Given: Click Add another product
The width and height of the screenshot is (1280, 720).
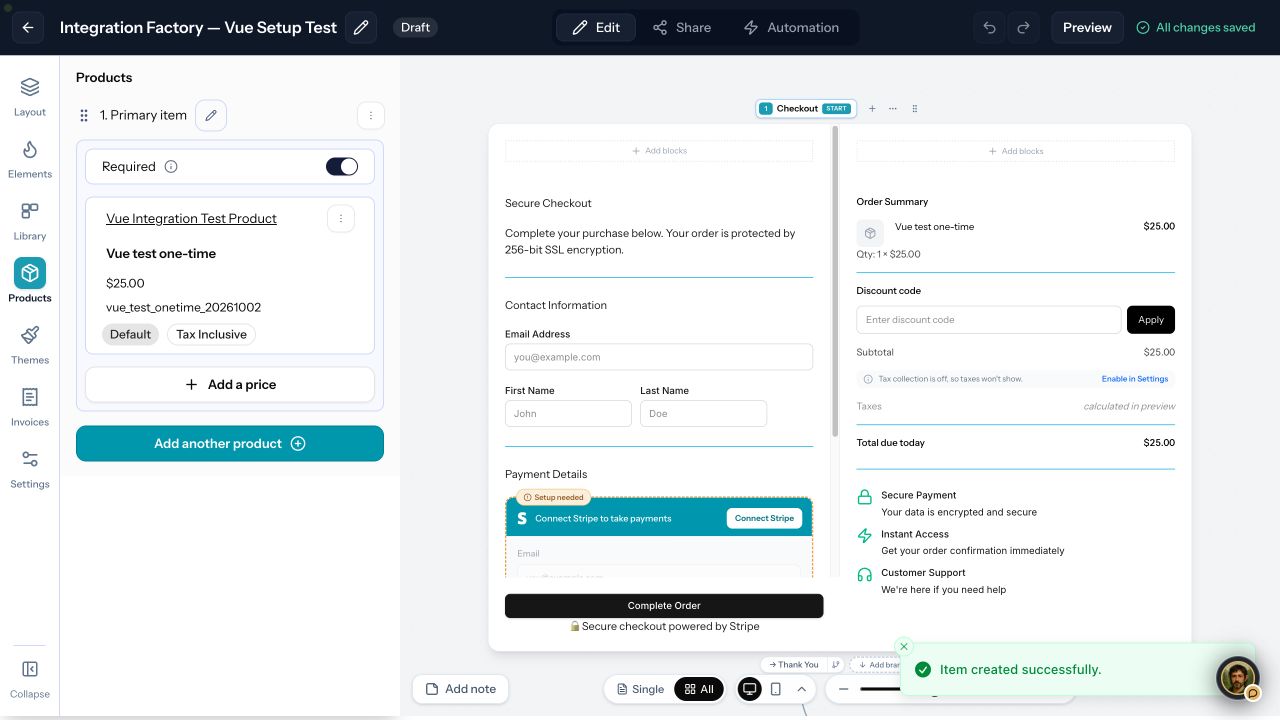Looking at the screenshot, I should tap(230, 444).
